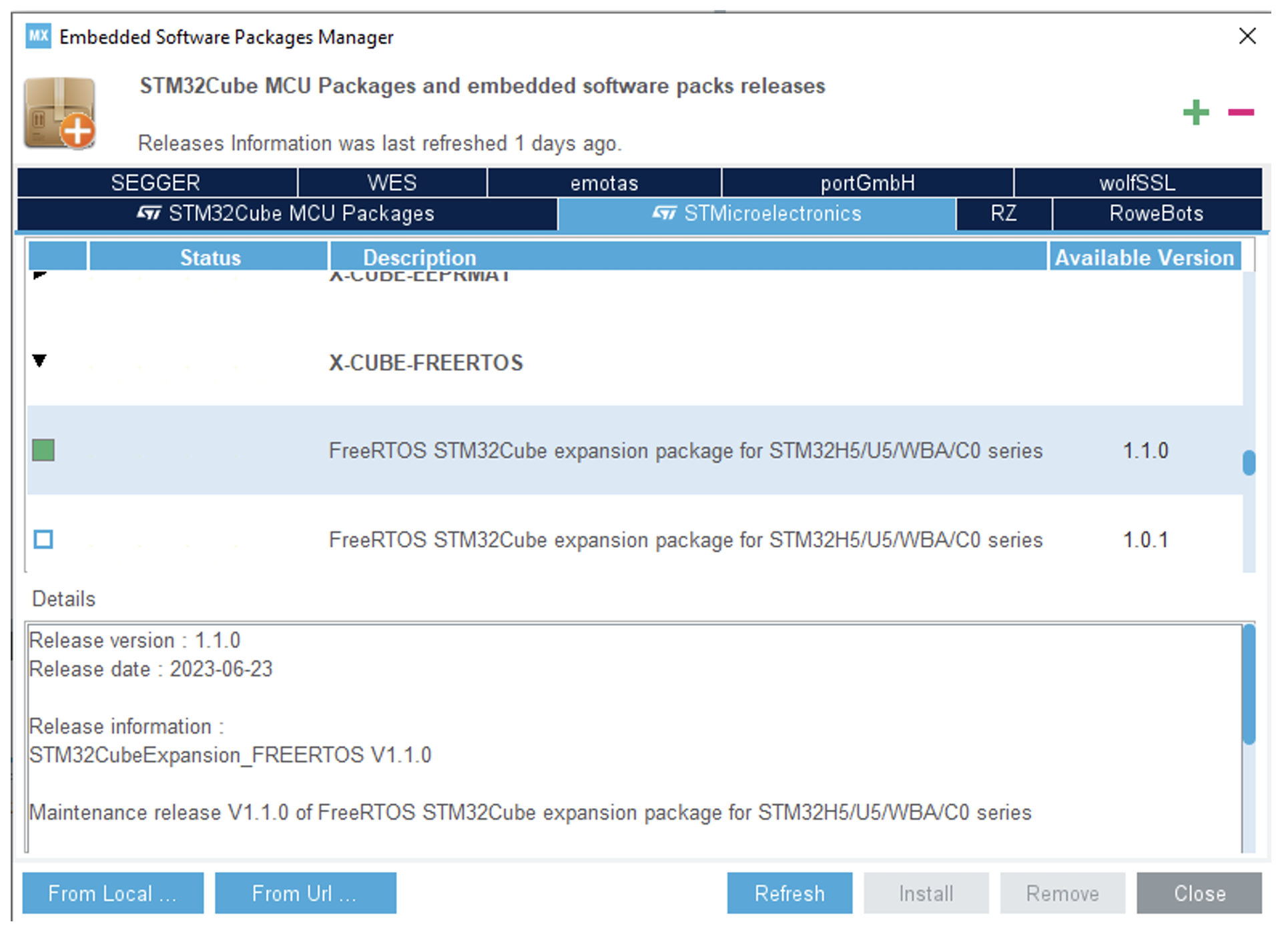Image resolution: width=1288 pixels, height=934 pixels.
Task: Select the wolfSSL tab
Action: 1137,183
